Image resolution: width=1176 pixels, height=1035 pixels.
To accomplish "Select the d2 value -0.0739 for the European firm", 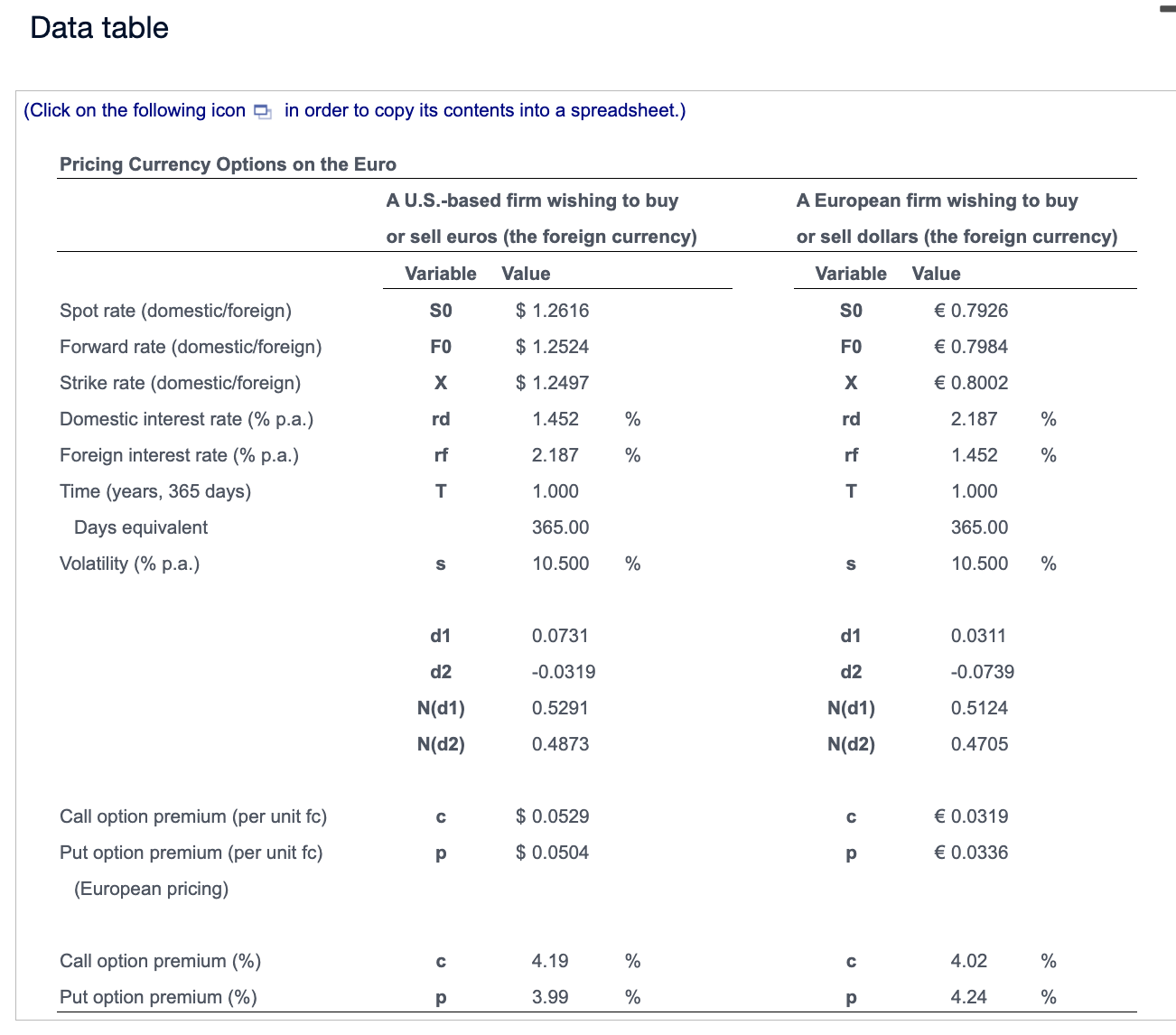I will 984,671.
